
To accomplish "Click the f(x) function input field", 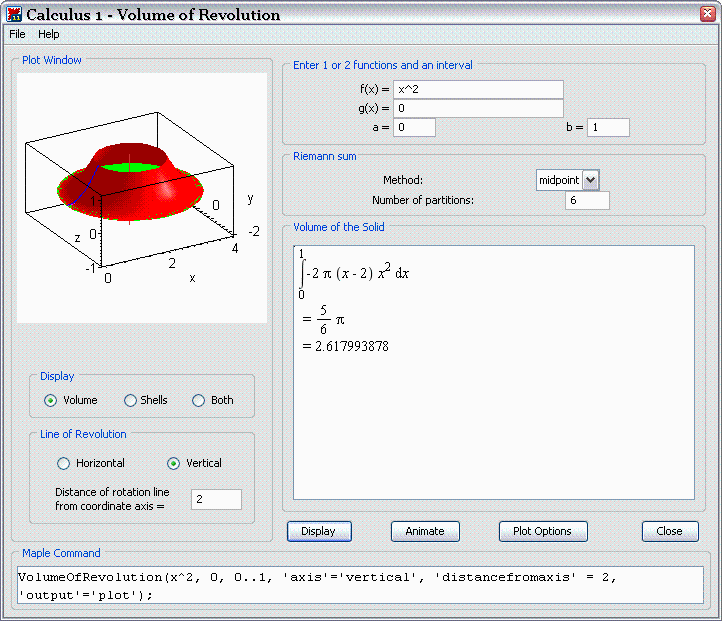I will click(x=478, y=90).
